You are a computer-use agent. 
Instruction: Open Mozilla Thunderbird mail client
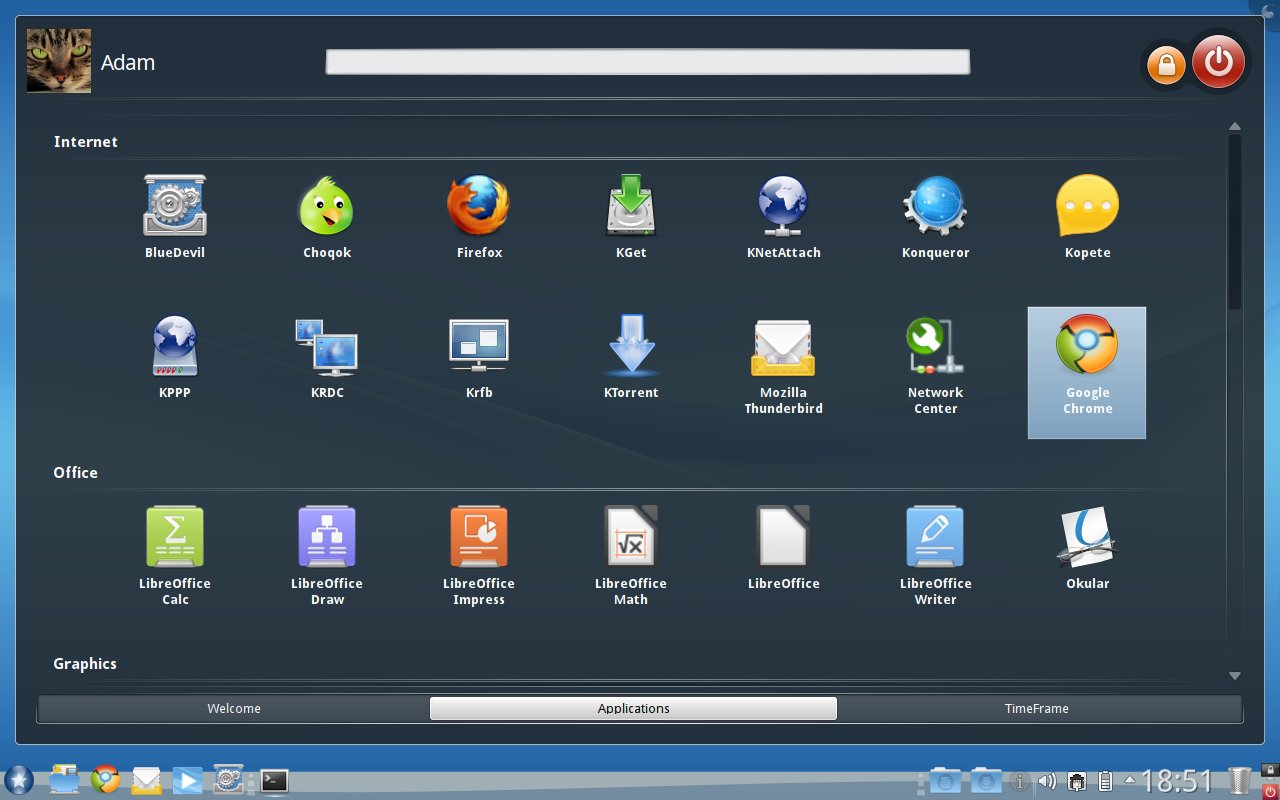[x=783, y=366]
